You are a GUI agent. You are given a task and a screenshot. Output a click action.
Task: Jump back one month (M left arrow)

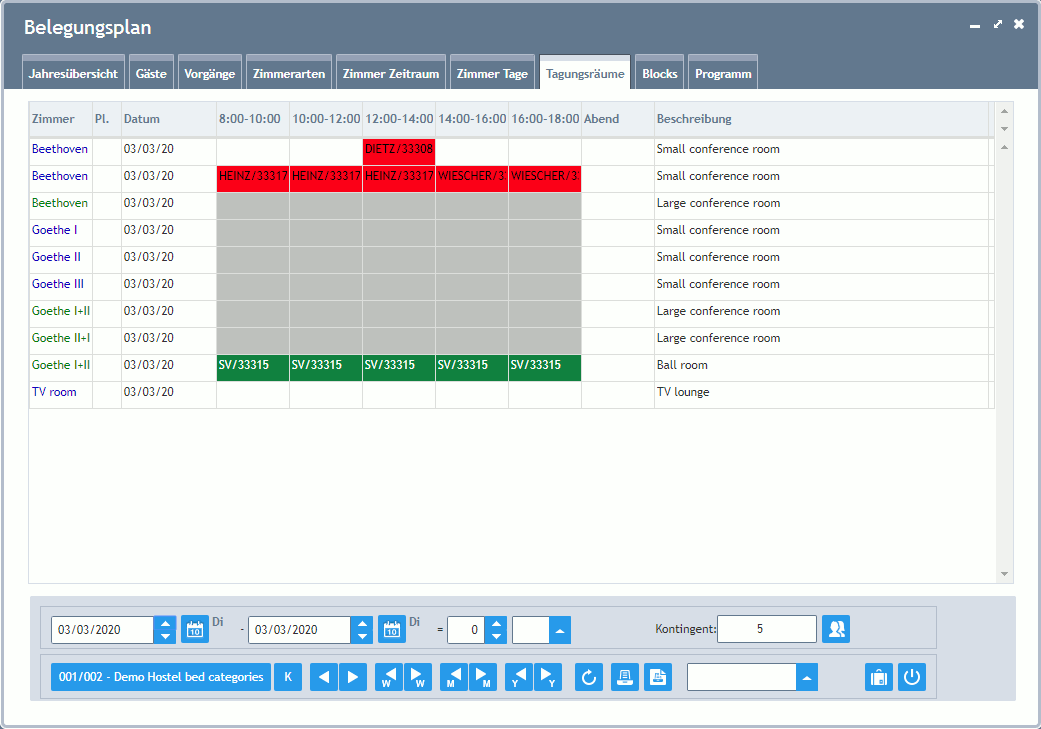click(x=453, y=677)
